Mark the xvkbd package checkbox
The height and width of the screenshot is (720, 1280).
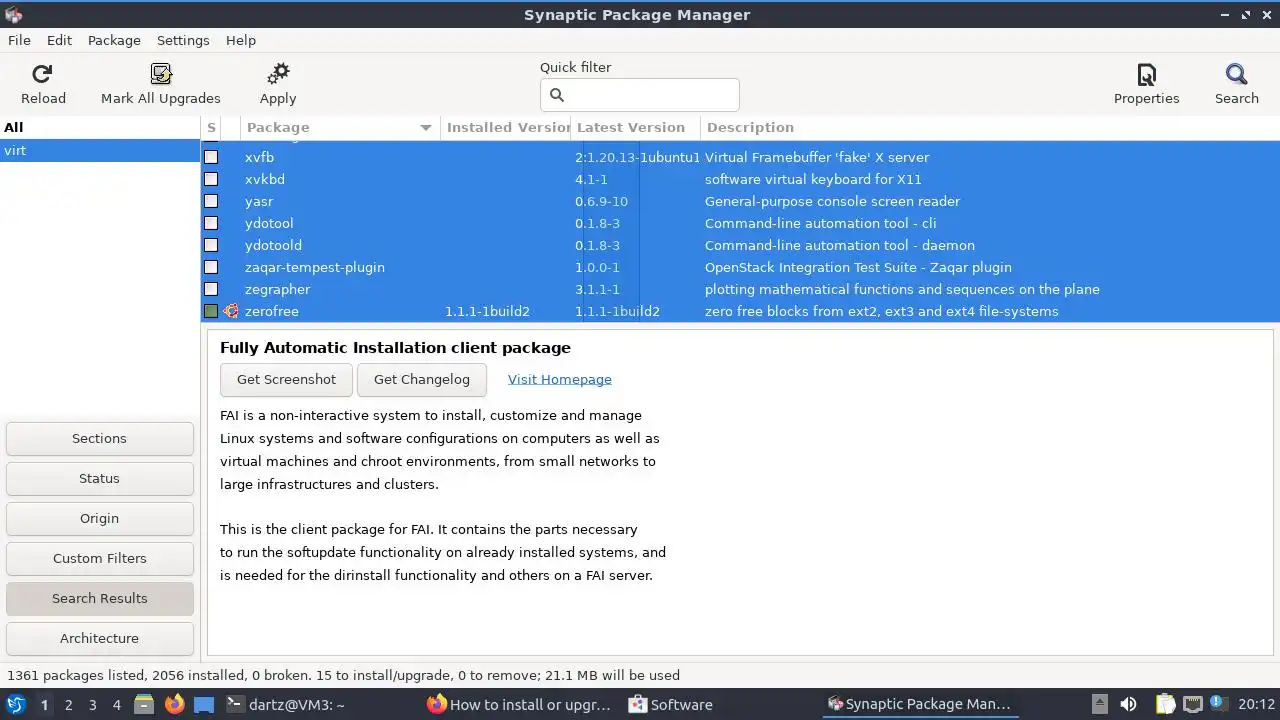point(211,179)
